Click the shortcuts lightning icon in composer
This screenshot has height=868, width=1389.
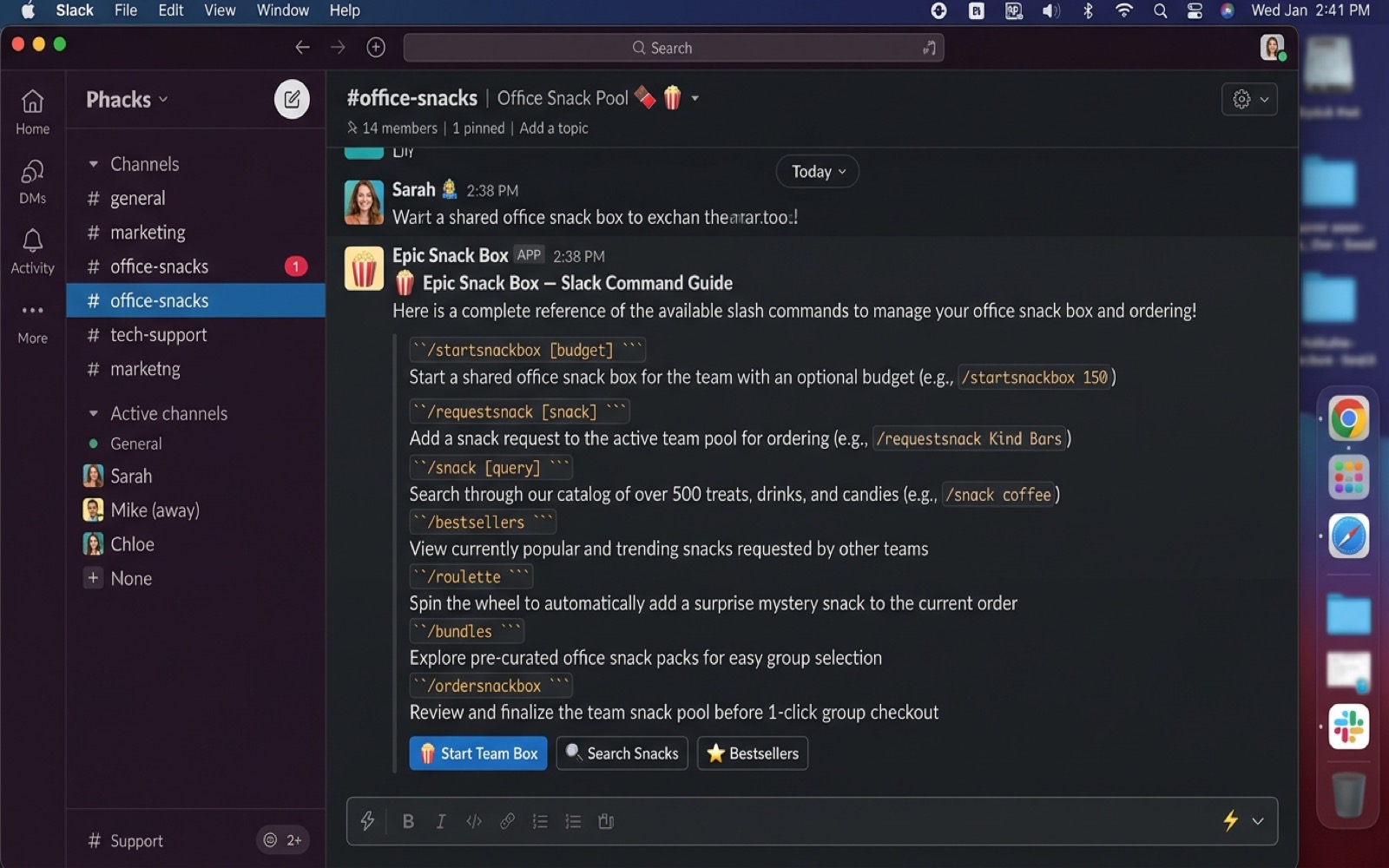367,820
